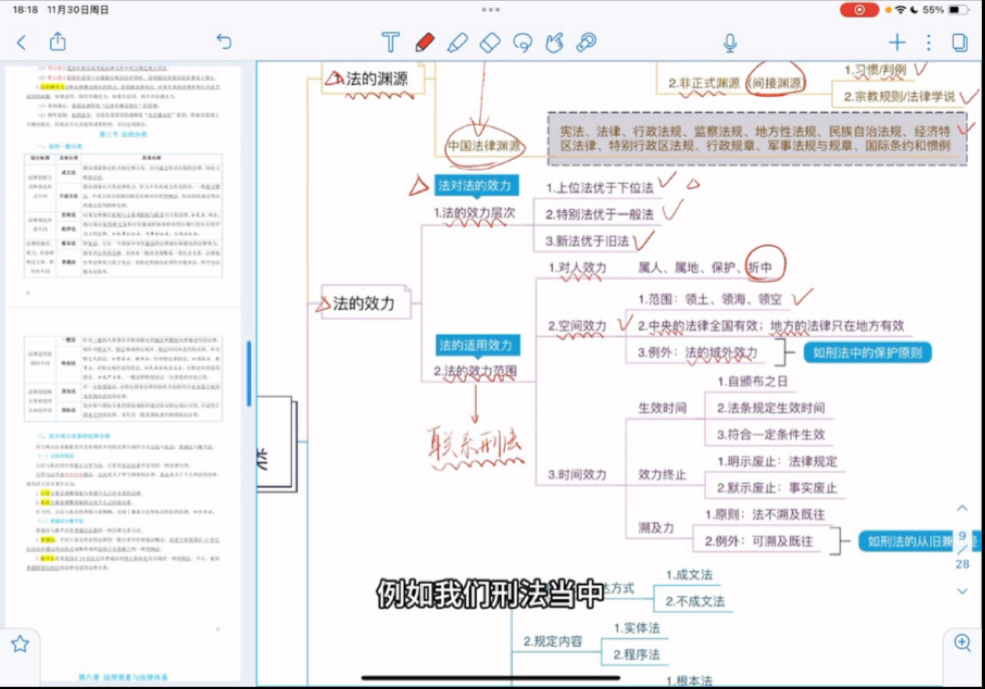Tap 1.法的效力层次 node
This screenshot has height=689, width=985.
(x=475, y=213)
